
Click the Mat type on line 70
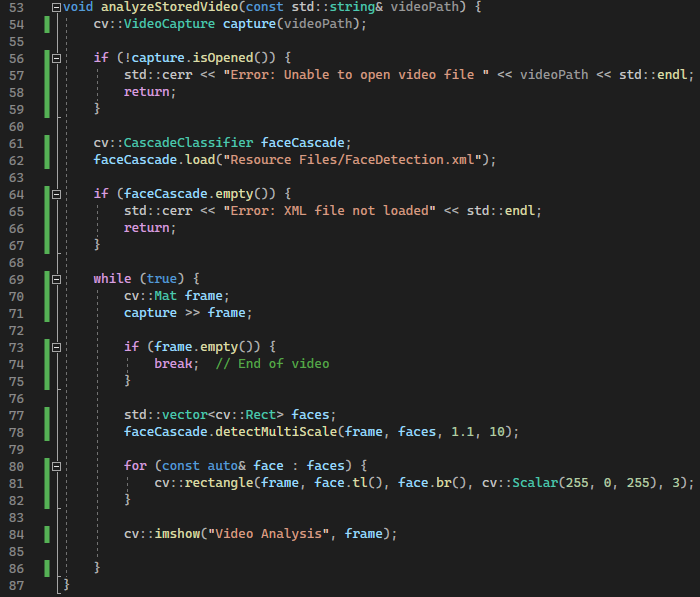coord(165,296)
